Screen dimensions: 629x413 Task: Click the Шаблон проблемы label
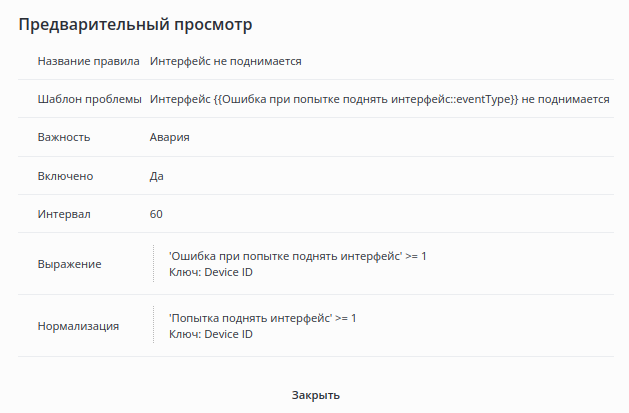point(89,99)
